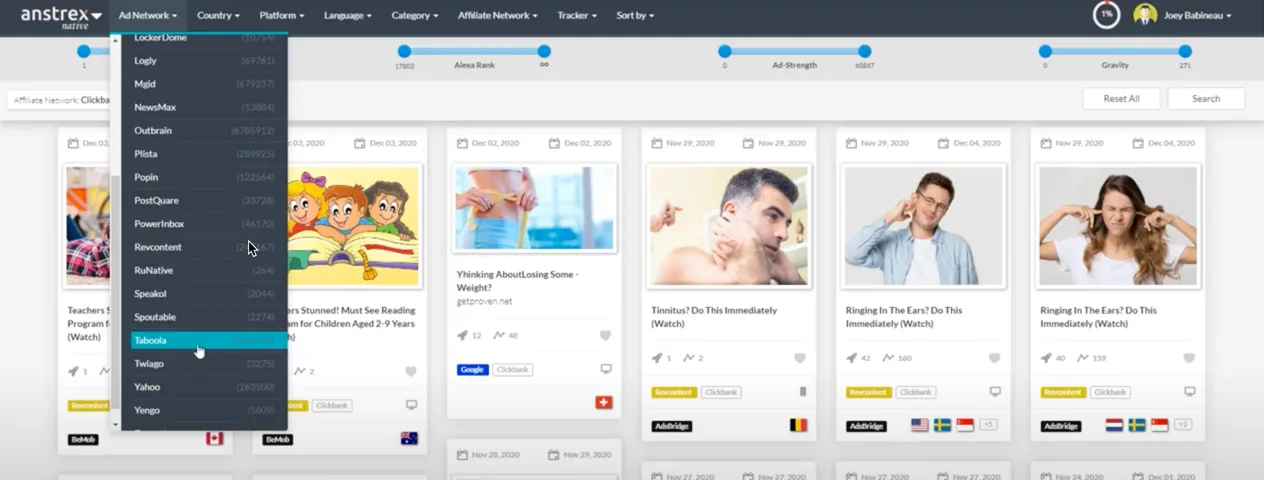Open the Country filter dropdown
This screenshot has width=1264, height=480.
pyautogui.click(x=218, y=16)
